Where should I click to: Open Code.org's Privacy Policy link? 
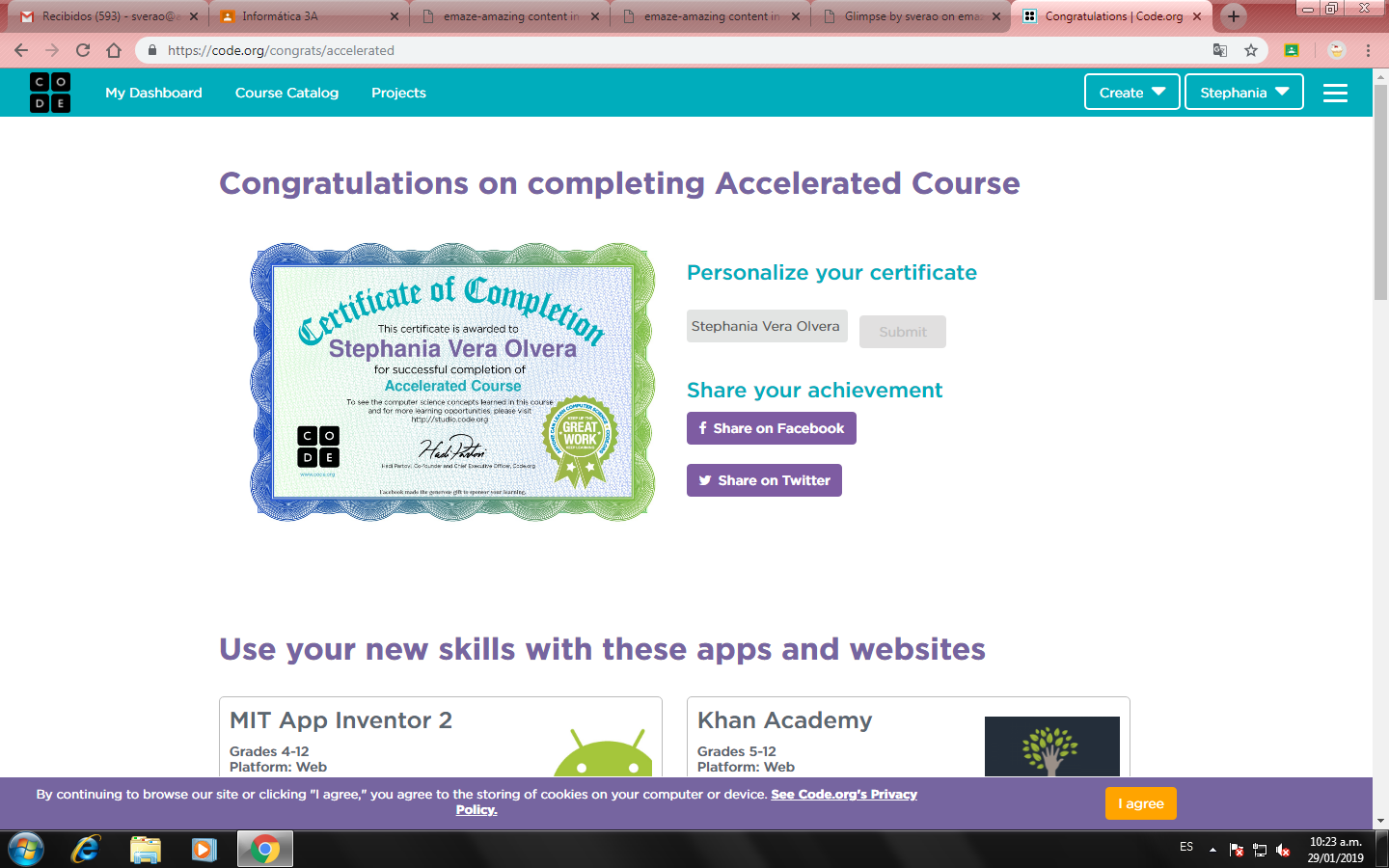tap(687, 801)
